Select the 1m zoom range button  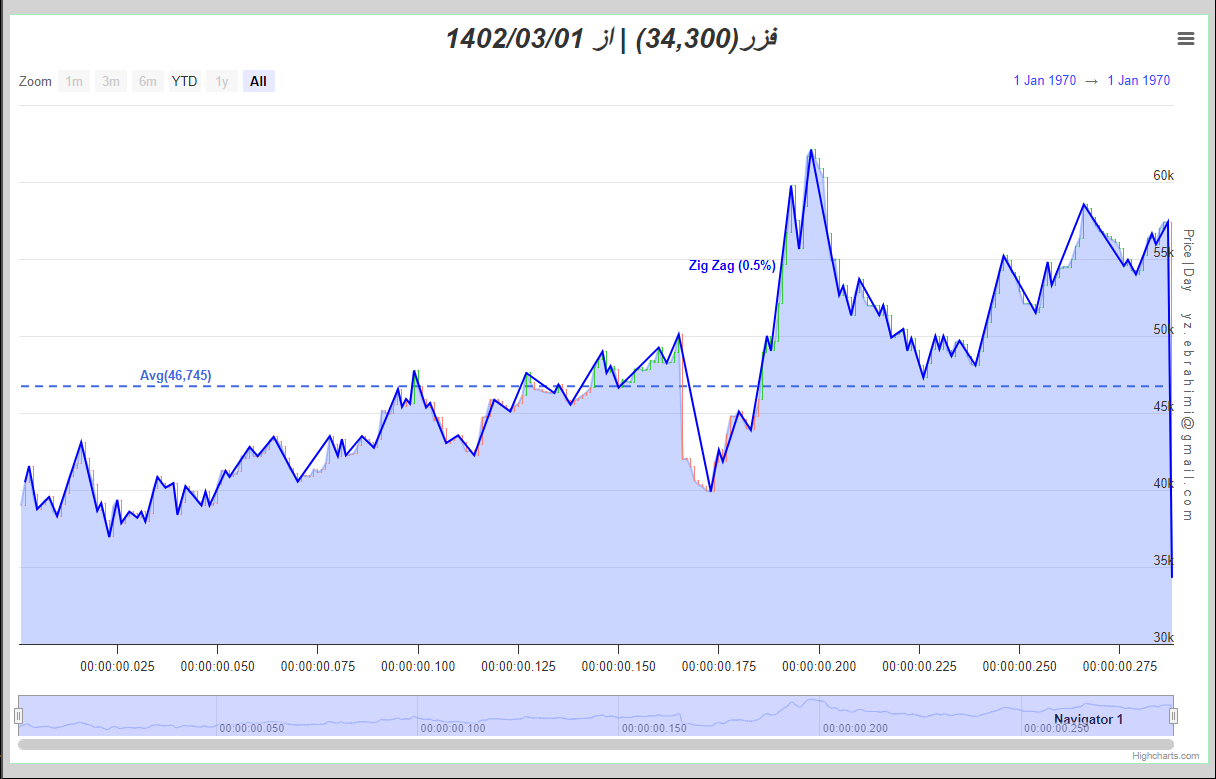coord(74,81)
